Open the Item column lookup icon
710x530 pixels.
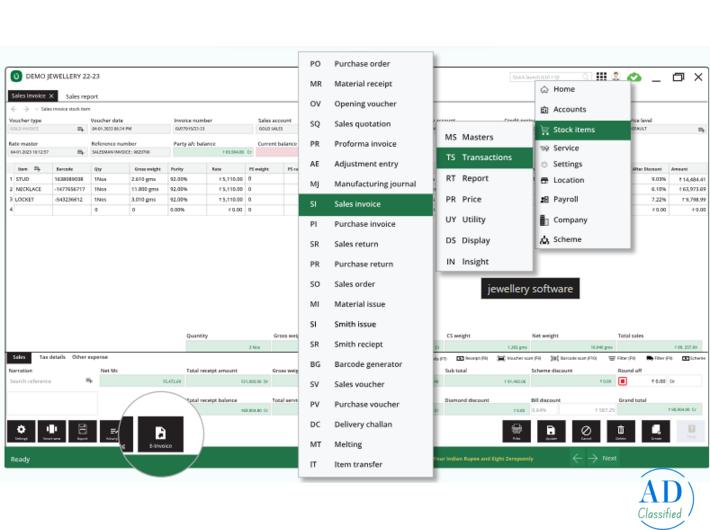coord(37,169)
